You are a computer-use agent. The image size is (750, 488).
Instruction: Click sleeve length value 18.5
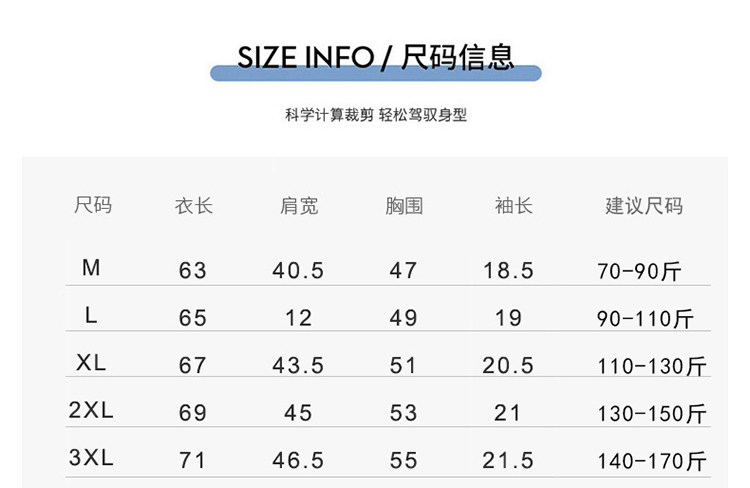coord(508,271)
